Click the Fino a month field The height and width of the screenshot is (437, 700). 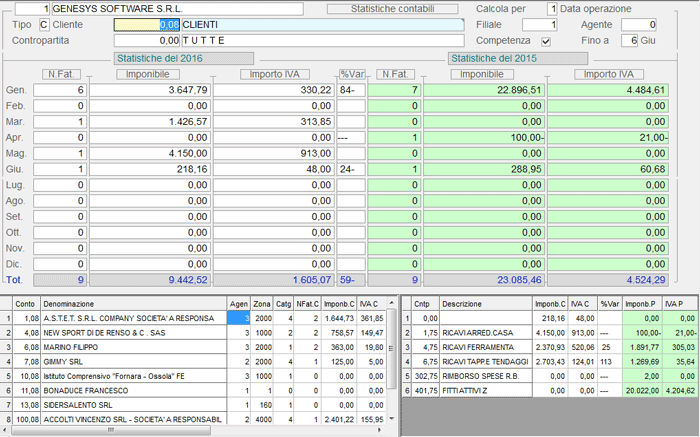[629, 41]
